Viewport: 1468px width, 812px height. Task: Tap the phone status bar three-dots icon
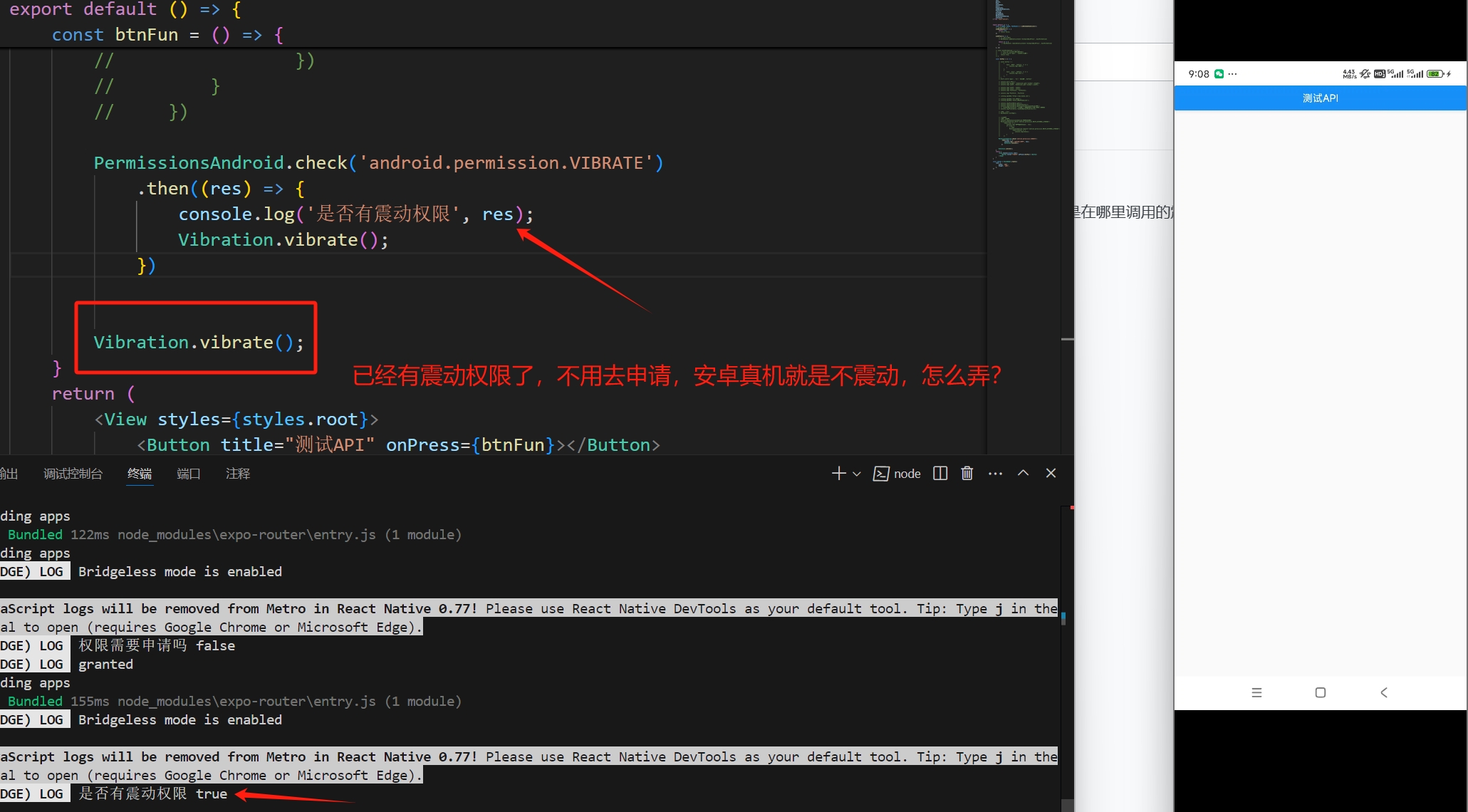point(1233,74)
